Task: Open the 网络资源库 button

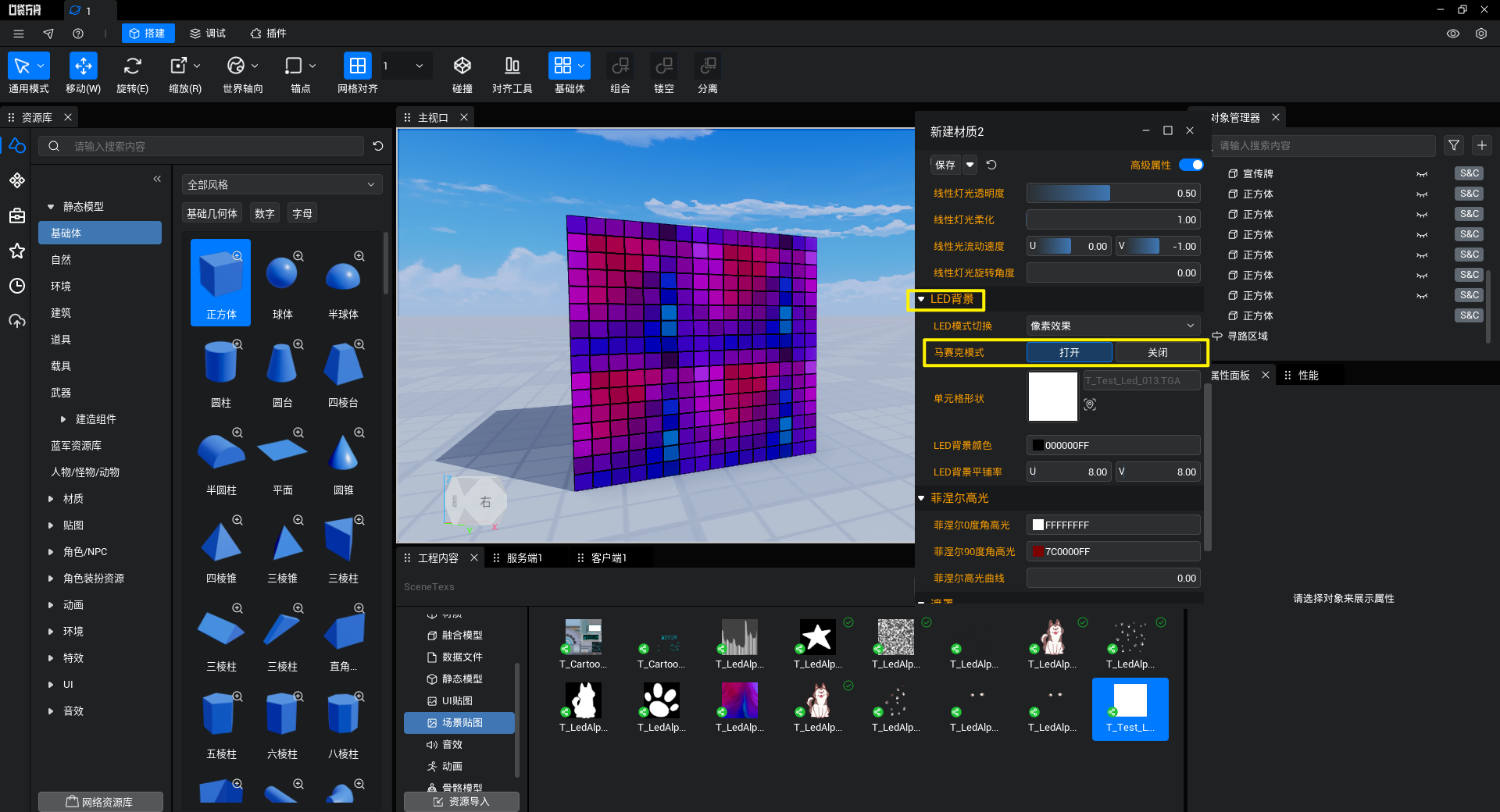Action: pyautogui.click(x=101, y=802)
